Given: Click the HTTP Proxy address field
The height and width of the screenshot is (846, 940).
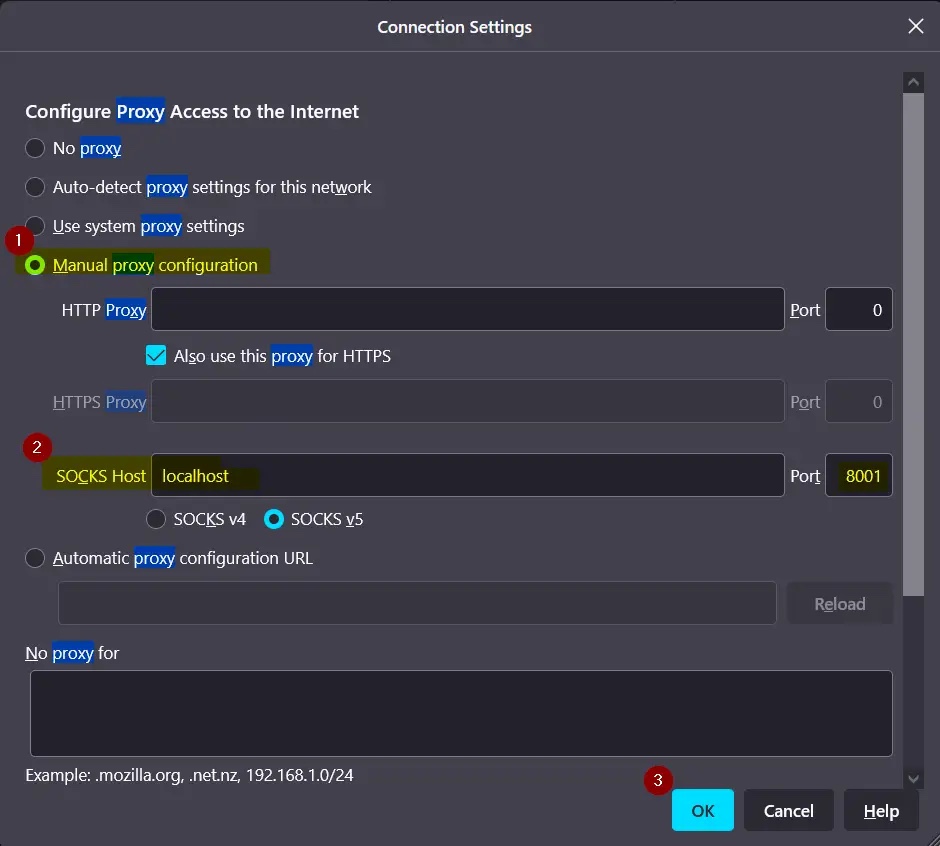Looking at the screenshot, I should [x=467, y=310].
